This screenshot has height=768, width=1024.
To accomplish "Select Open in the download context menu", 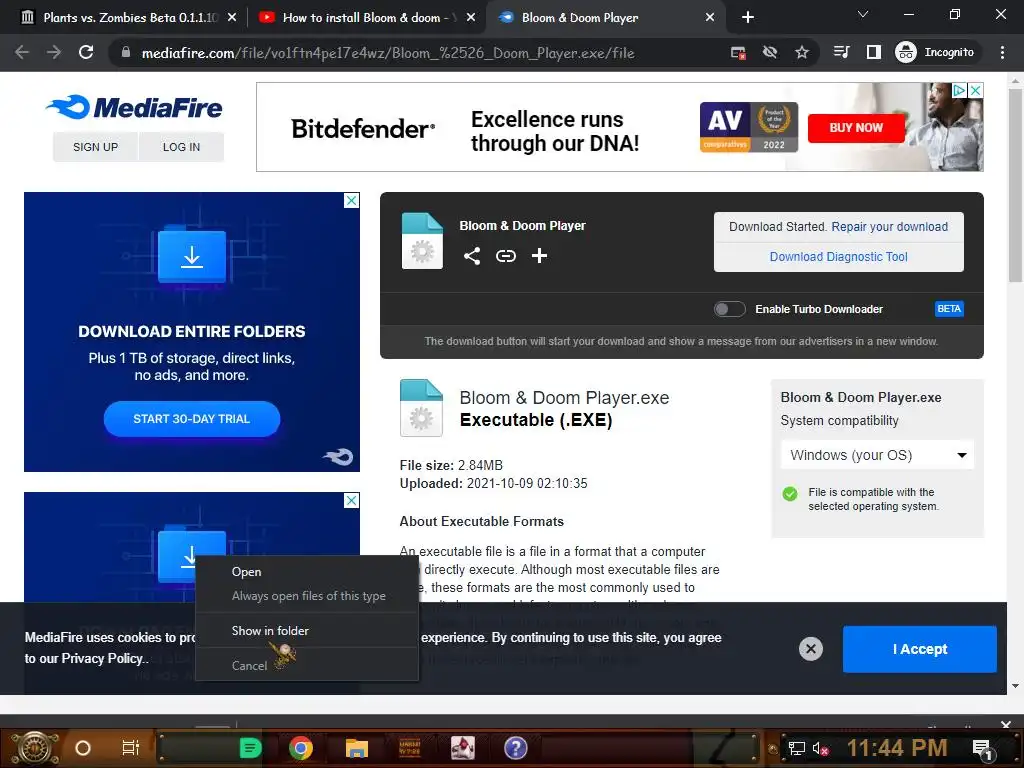I will tap(307, 571).
